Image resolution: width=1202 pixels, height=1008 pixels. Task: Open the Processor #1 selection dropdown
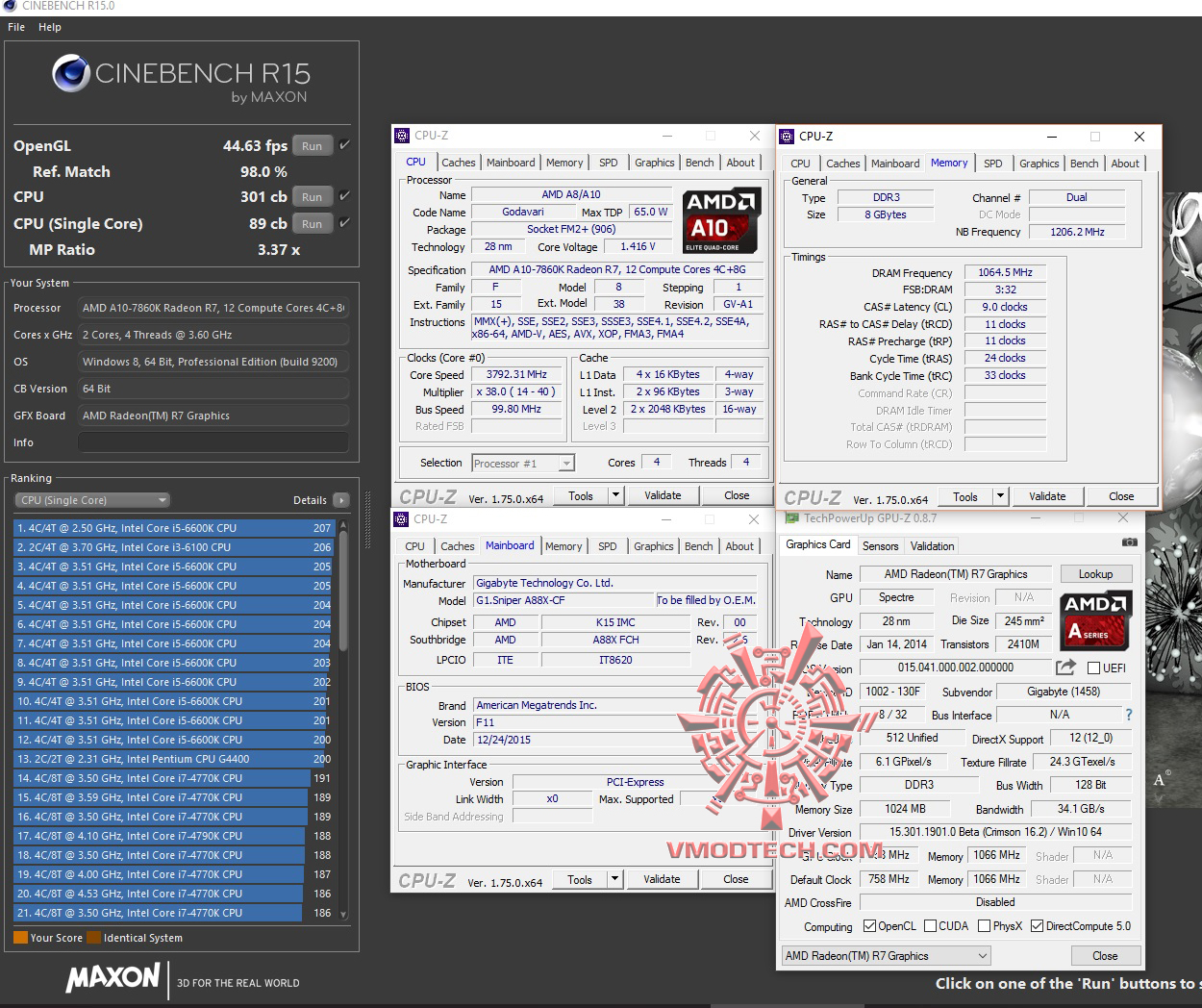pyautogui.click(x=523, y=464)
